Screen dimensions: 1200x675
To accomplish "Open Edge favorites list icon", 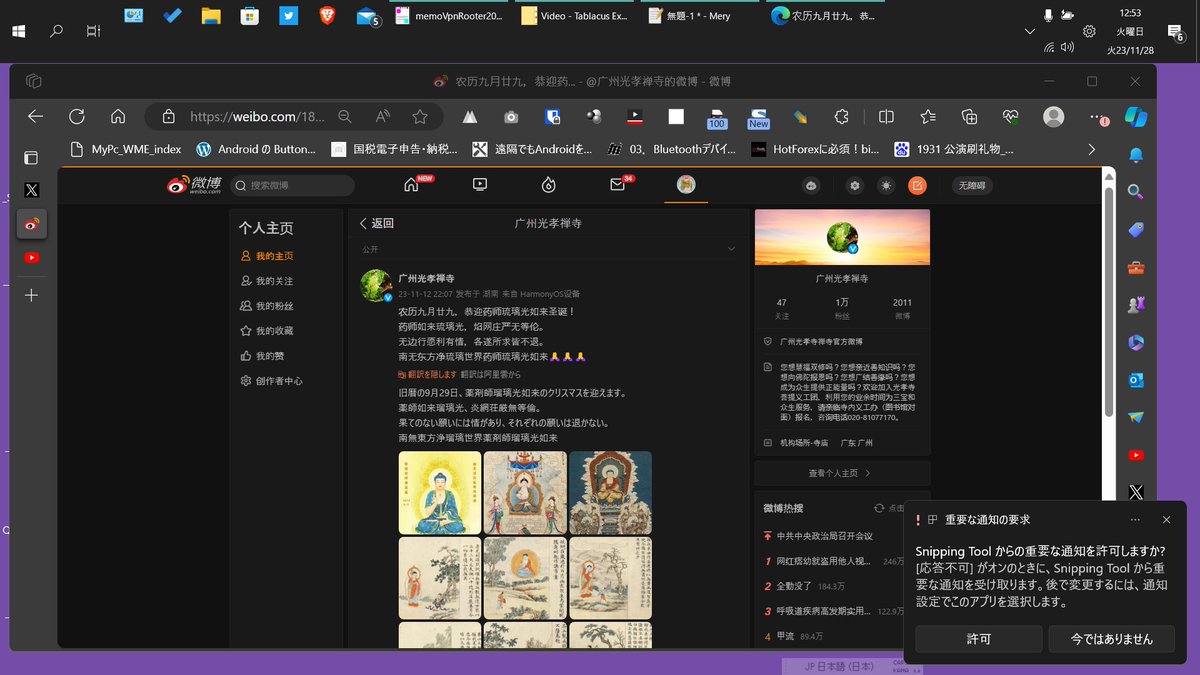I will [928, 116].
